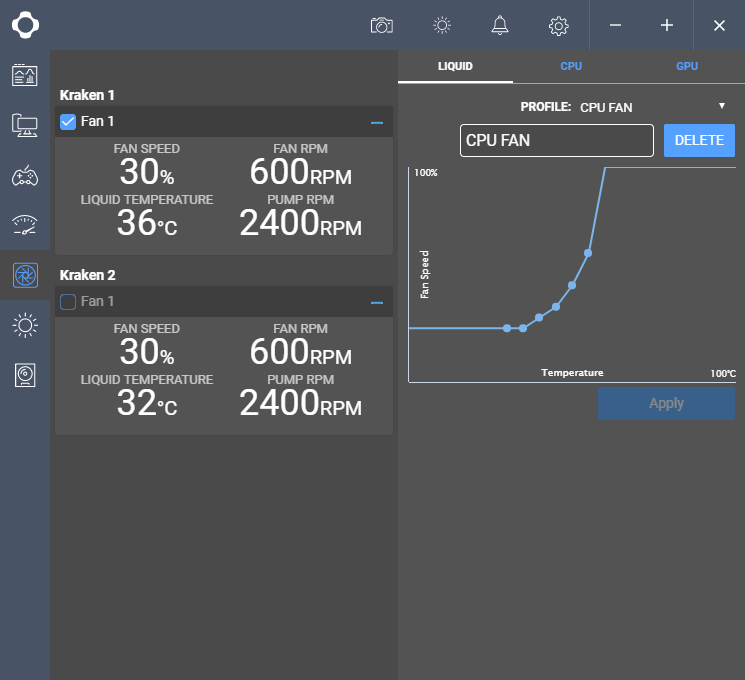Open the overclocking gauge sidebar icon
Screen dimensions: 745x680
pos(25,225)
